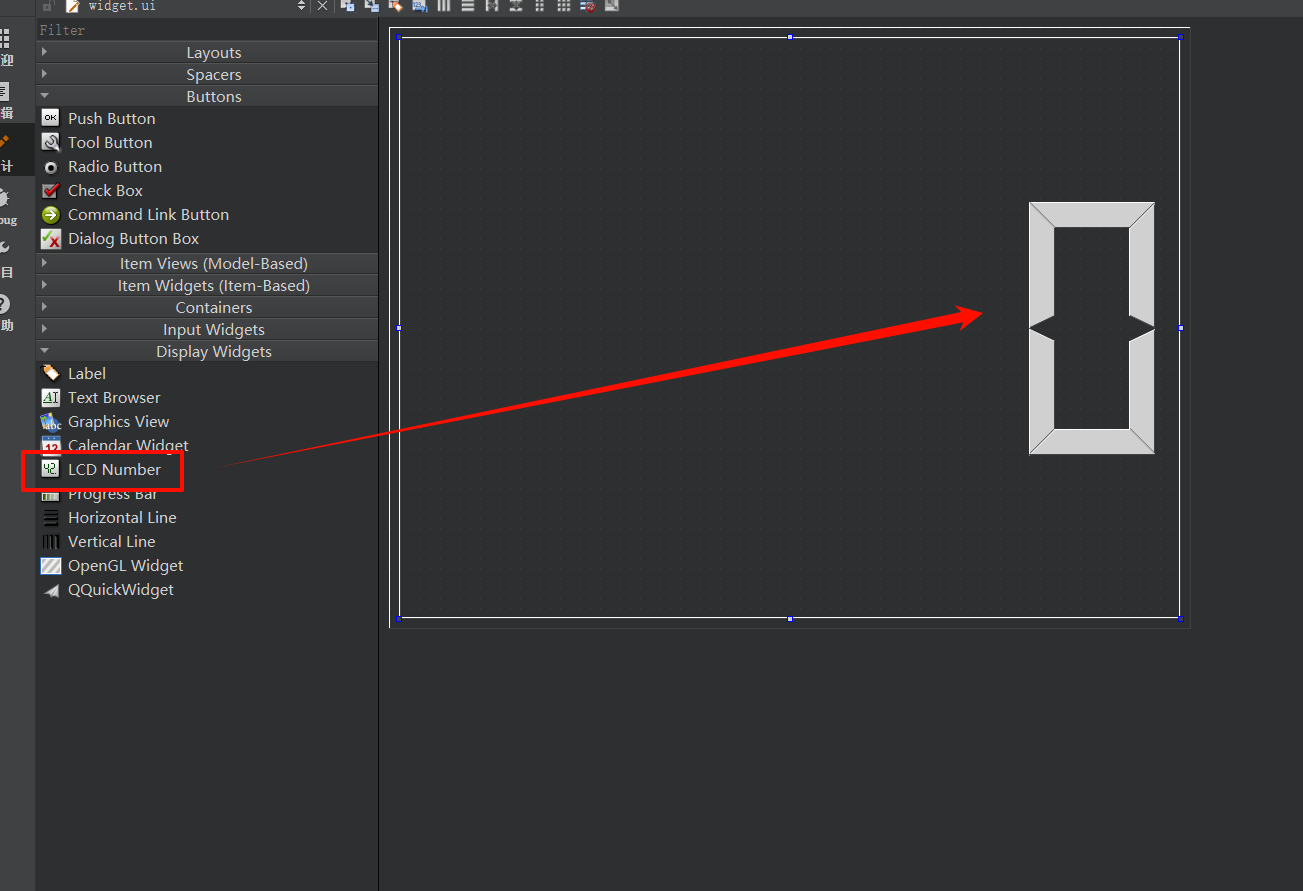Choose the Command Link Button widget

[148, 215]
